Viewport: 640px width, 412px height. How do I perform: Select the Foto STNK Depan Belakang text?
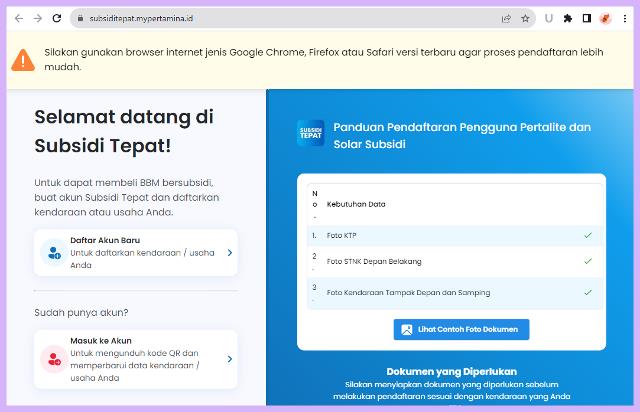[x=374, y=261]
